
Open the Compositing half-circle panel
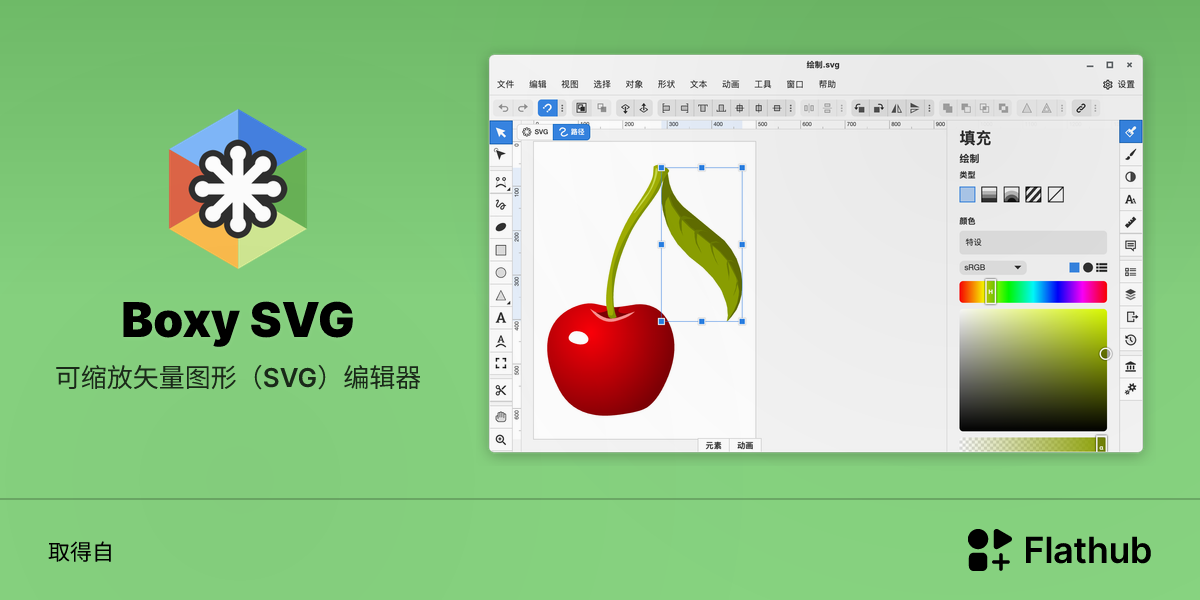click(1131, 177)
